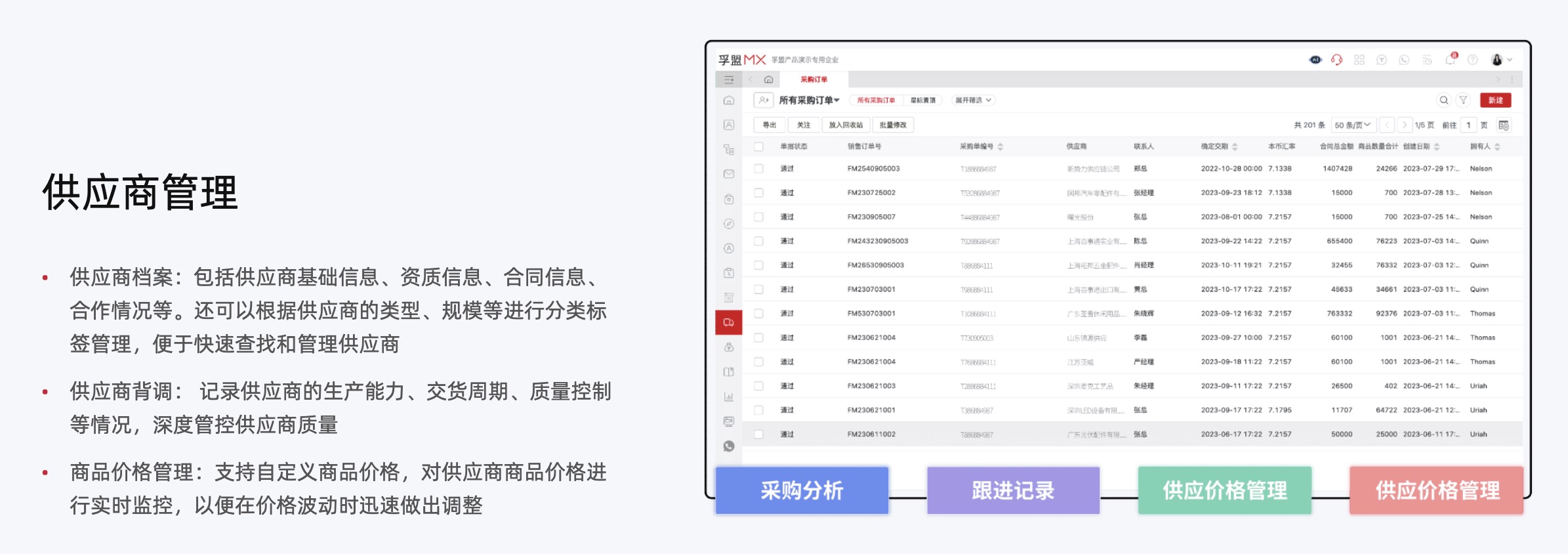Toggle the select-all checkbox in table header
The width and height of the screenshot is (1568, 554).
[759, 146]
